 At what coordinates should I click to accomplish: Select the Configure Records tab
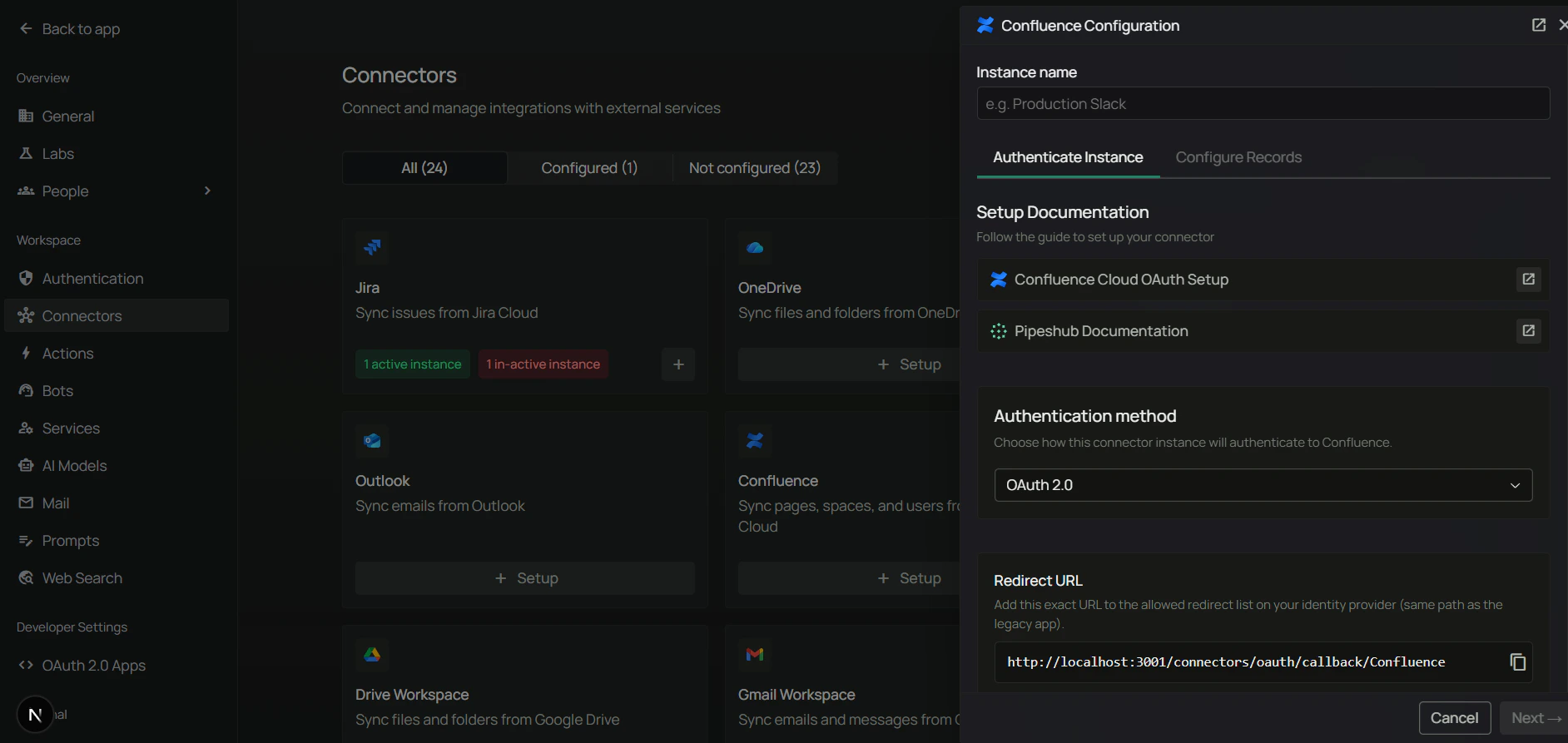point(1238,157)
